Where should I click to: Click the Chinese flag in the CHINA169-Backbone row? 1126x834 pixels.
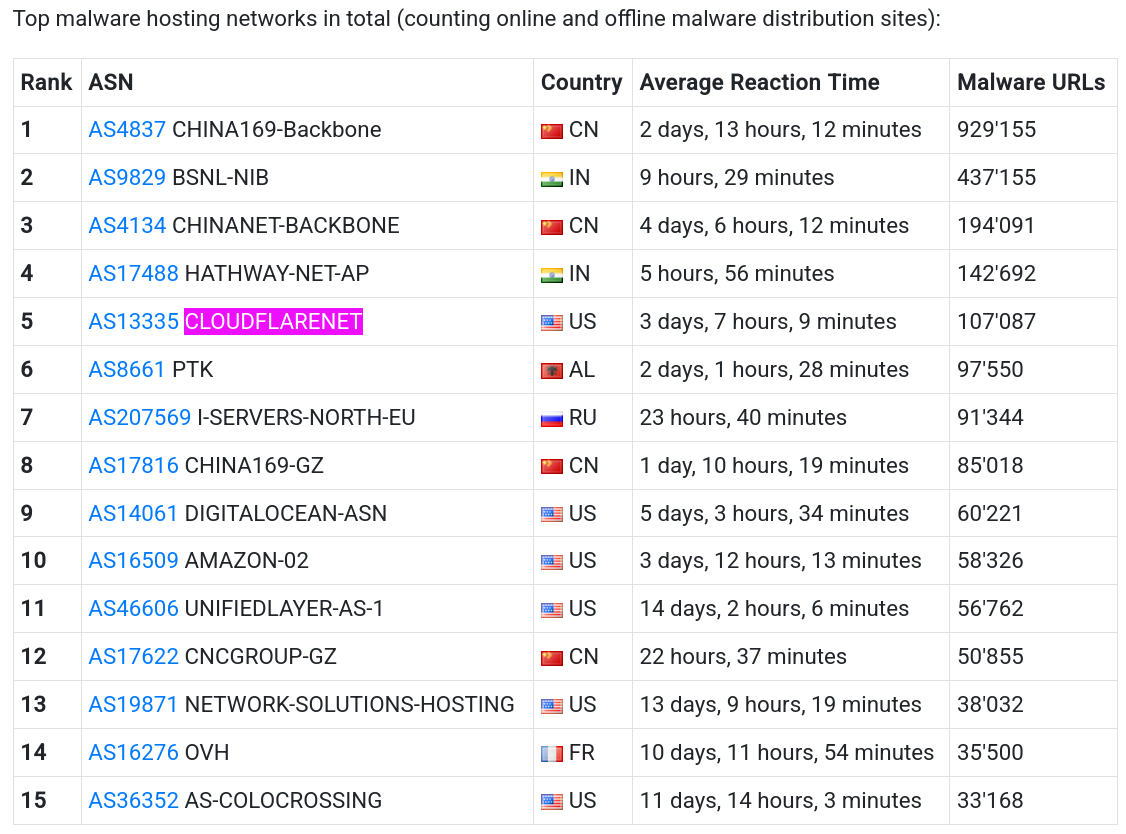[551, 131]
